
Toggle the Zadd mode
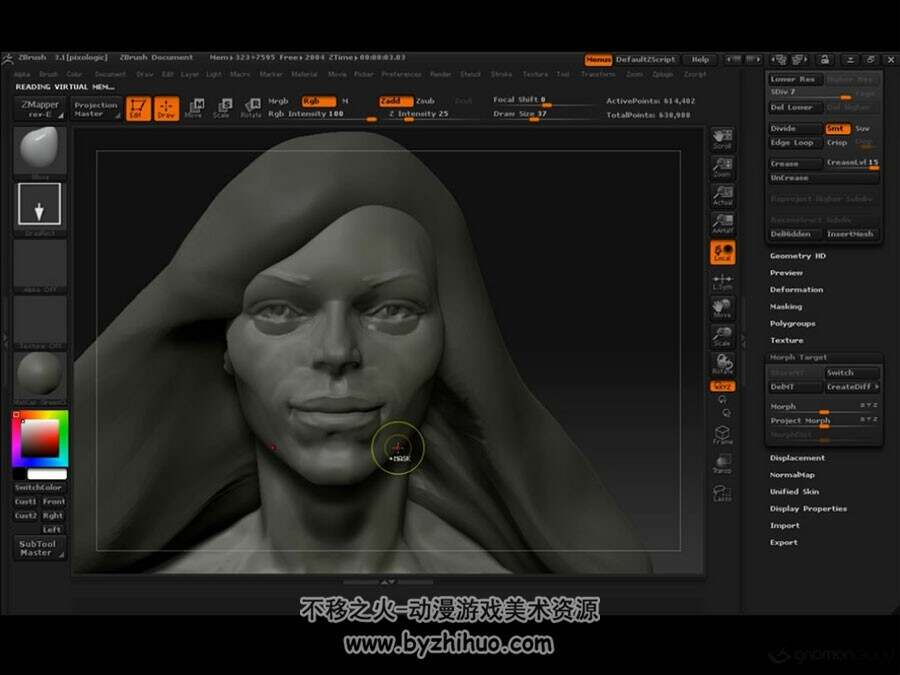(x=396, y=101)
